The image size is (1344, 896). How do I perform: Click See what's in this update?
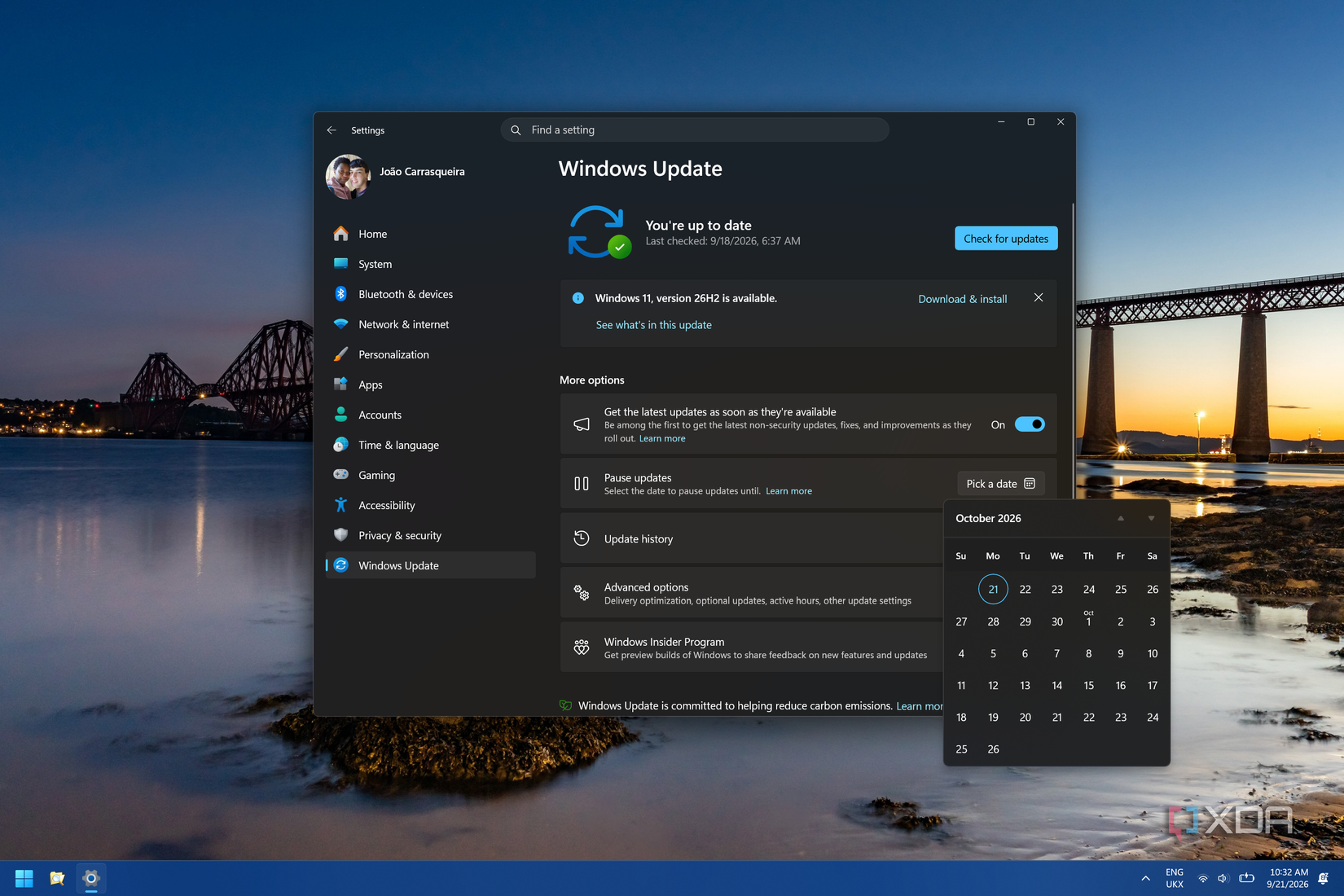[x=653, y=325]
